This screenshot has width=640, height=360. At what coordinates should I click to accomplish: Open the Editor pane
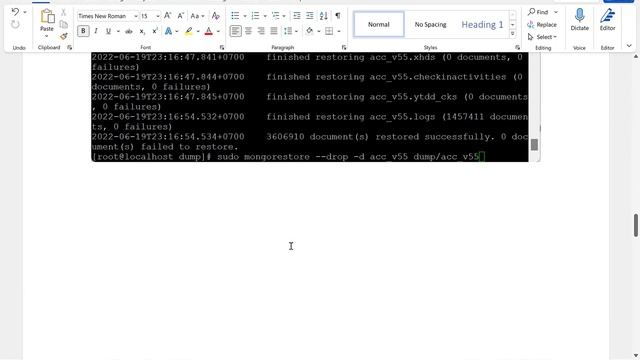[x=607, y=20]
